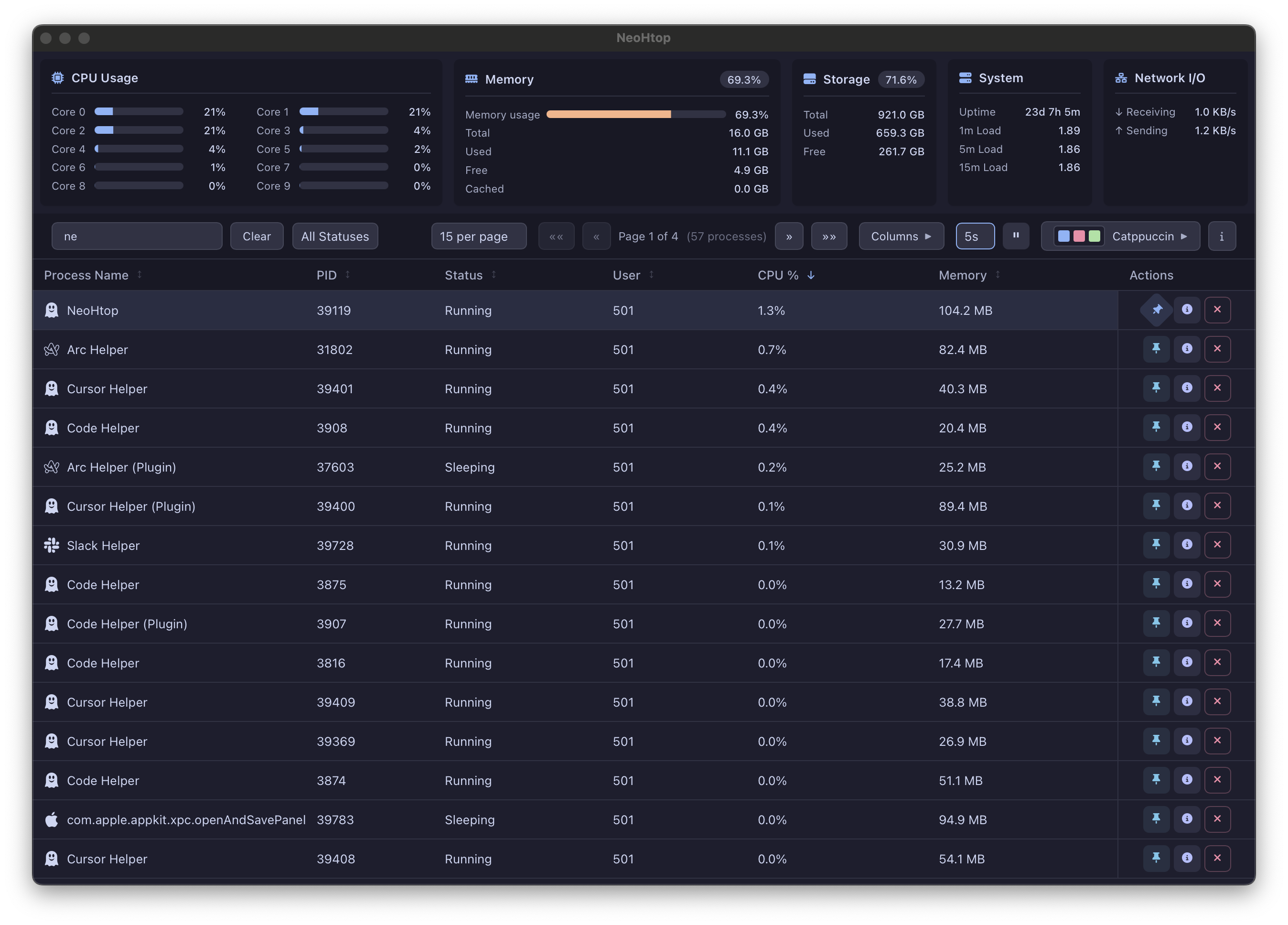Screen dimensions: 1288x925
Task: Click the process search field
Action: pyautogui.click(x=137, y=236)
